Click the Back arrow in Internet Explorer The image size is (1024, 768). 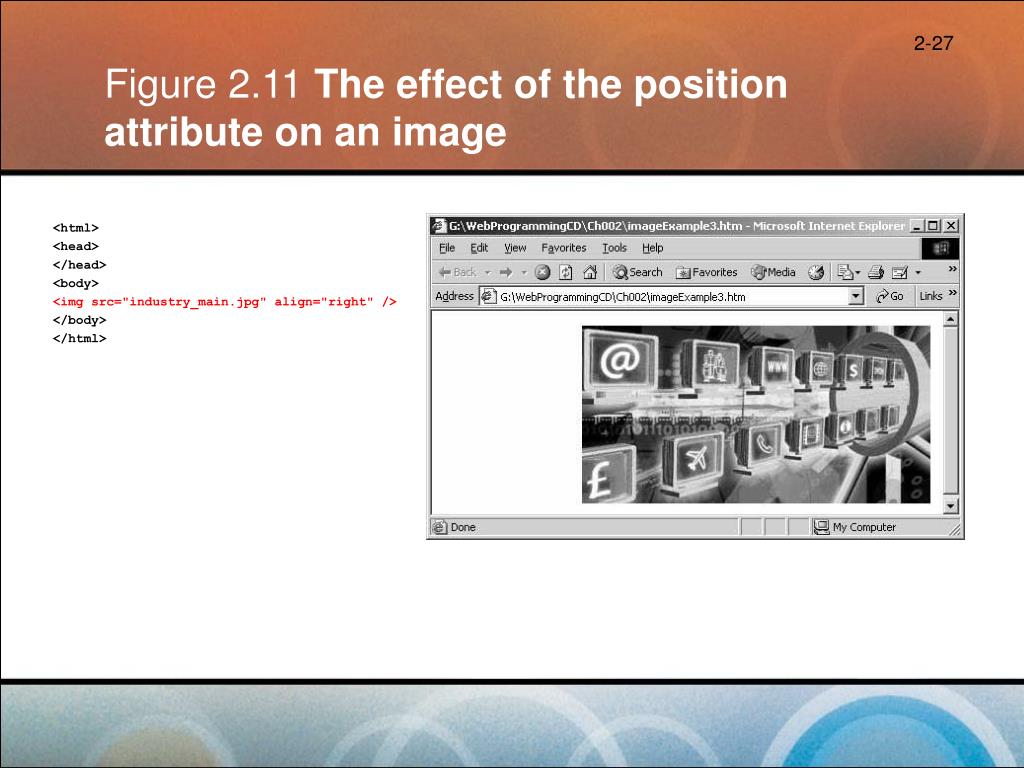(x=457, y=272)
